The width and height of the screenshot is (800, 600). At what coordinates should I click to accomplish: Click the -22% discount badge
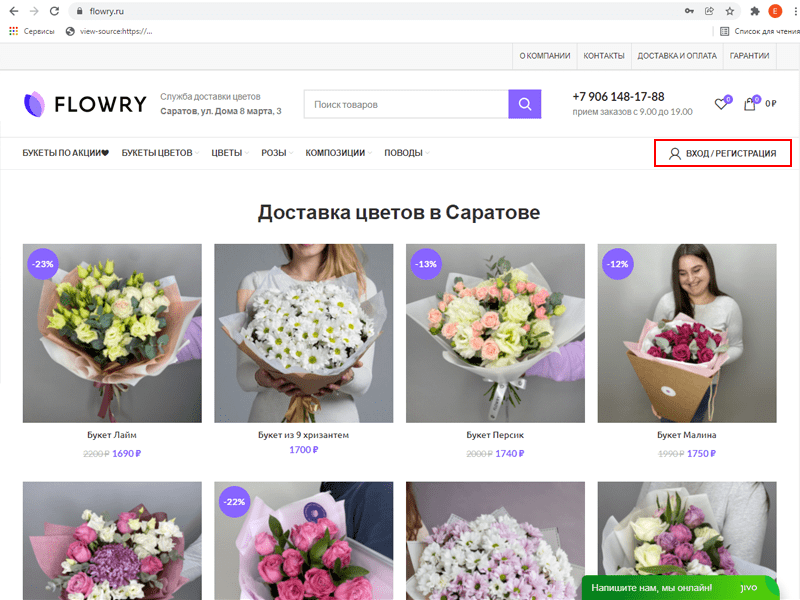point(234,502)
